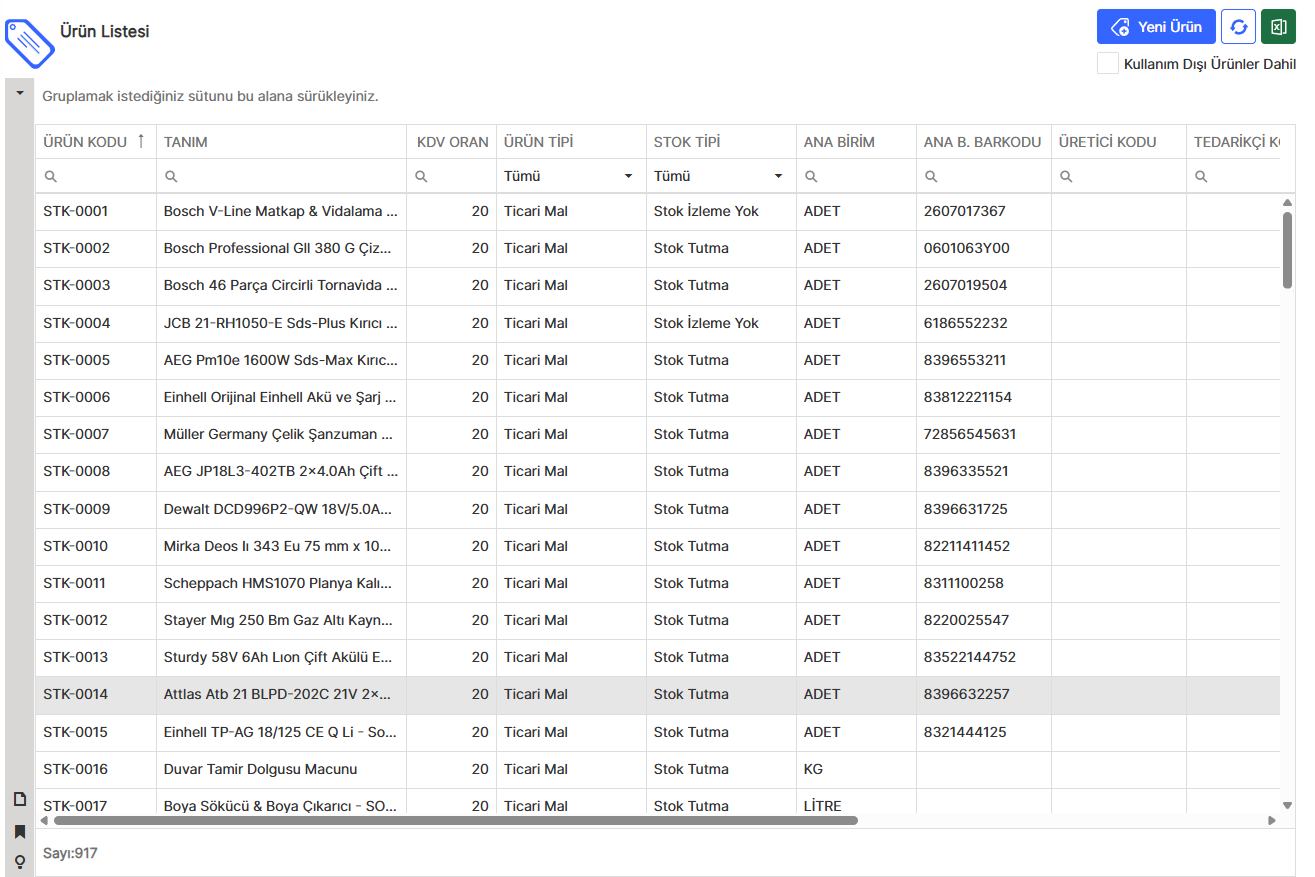Open the ÜRÜN TİPİ filter dropdown

(628, 176)
